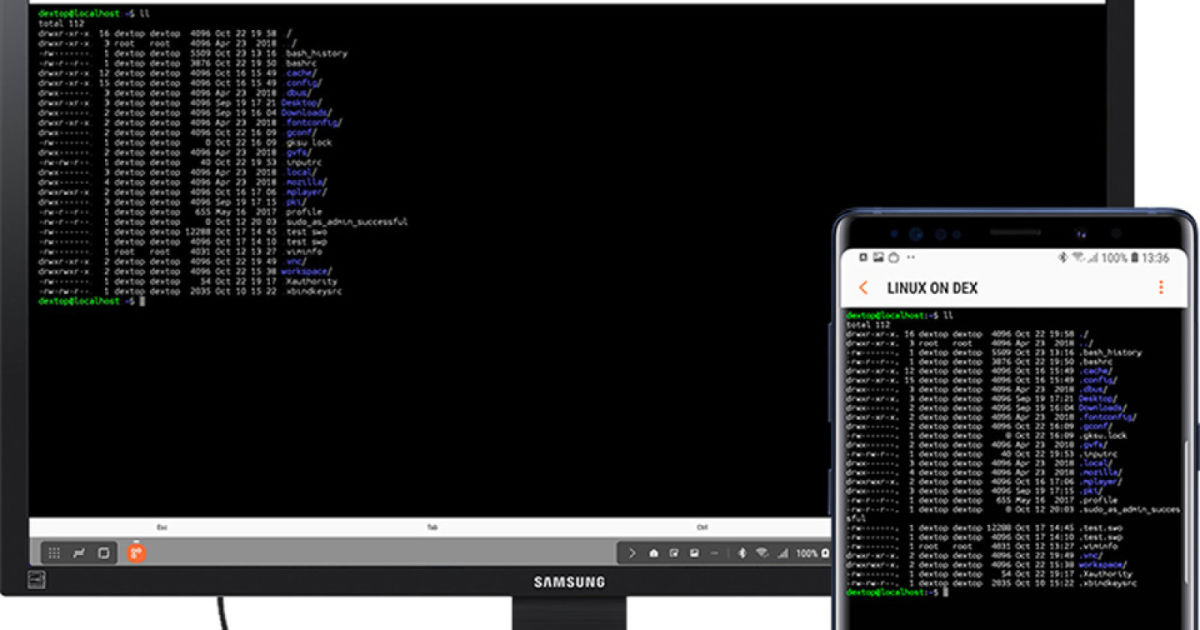Tap the .xbindkeysrc file in phone terminal
1200x630 pixels.
(1108, 583)
